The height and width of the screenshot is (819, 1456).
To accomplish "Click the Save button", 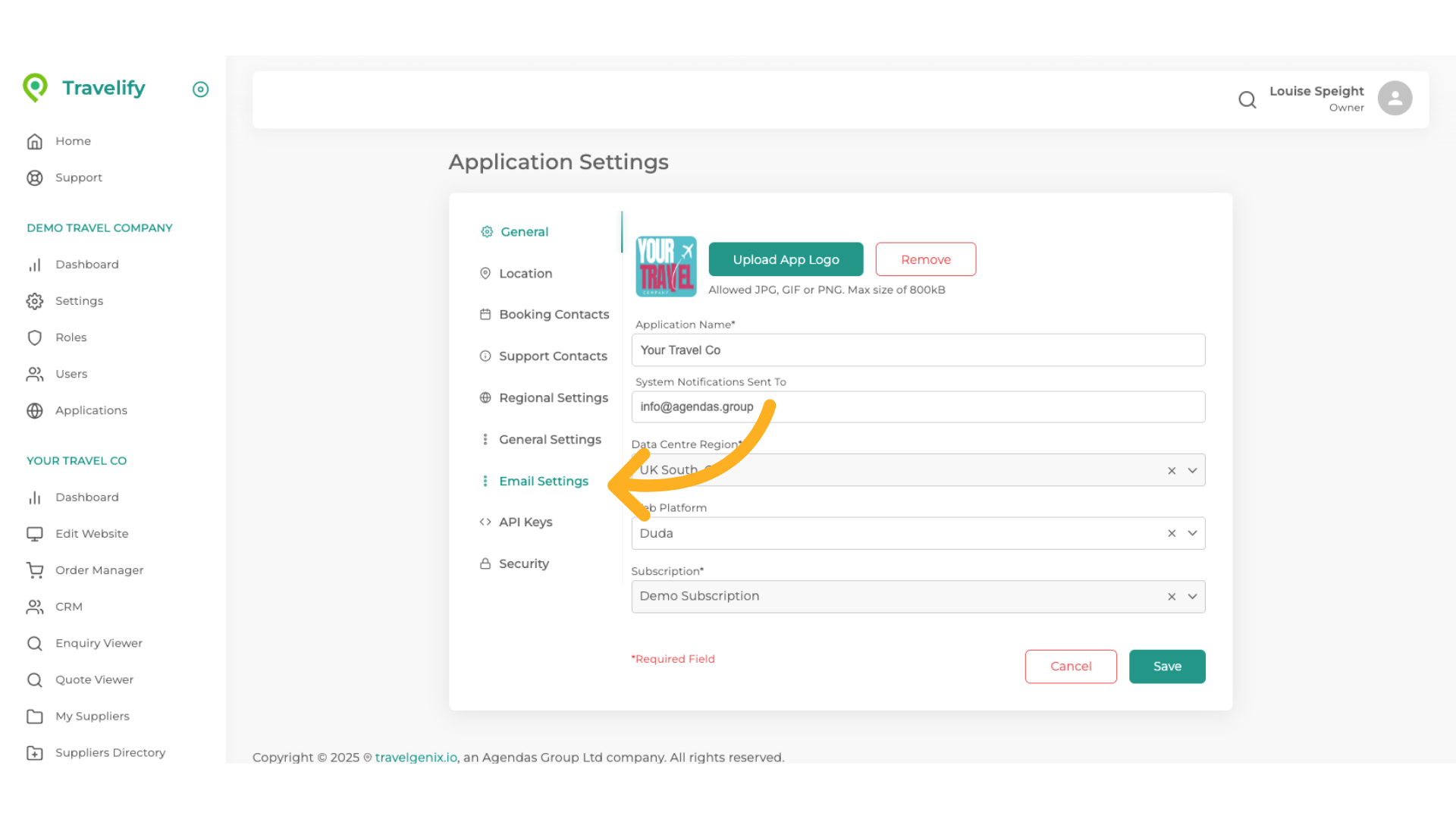I will pyautogui.click(x=1167, y=666).
